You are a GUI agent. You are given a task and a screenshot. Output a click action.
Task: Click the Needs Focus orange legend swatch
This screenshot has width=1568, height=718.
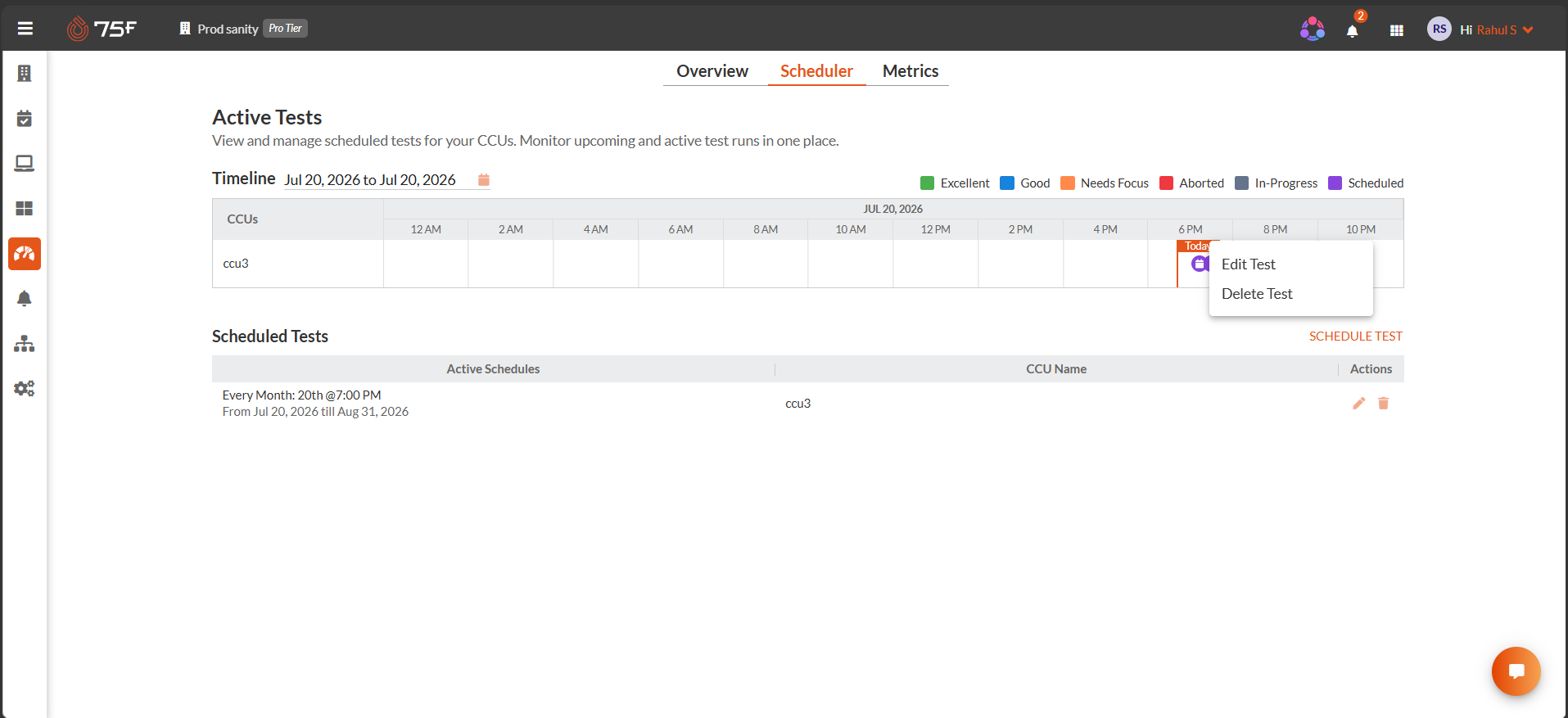coord(1068,183)
